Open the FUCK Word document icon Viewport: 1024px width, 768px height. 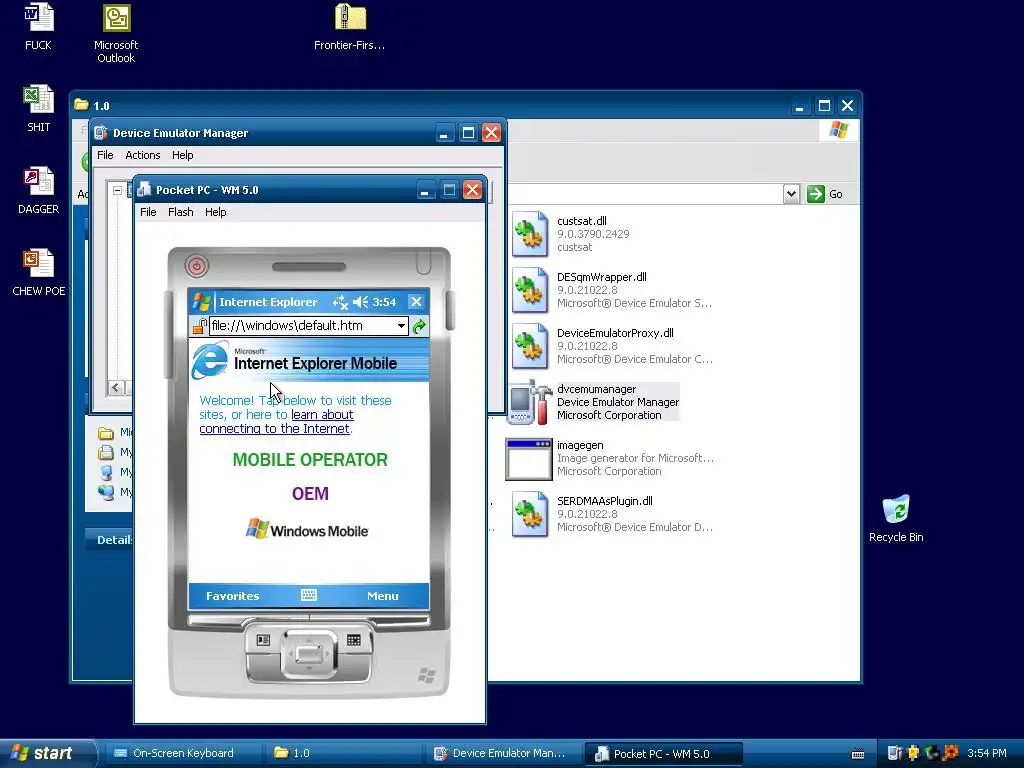coord(38,28)
